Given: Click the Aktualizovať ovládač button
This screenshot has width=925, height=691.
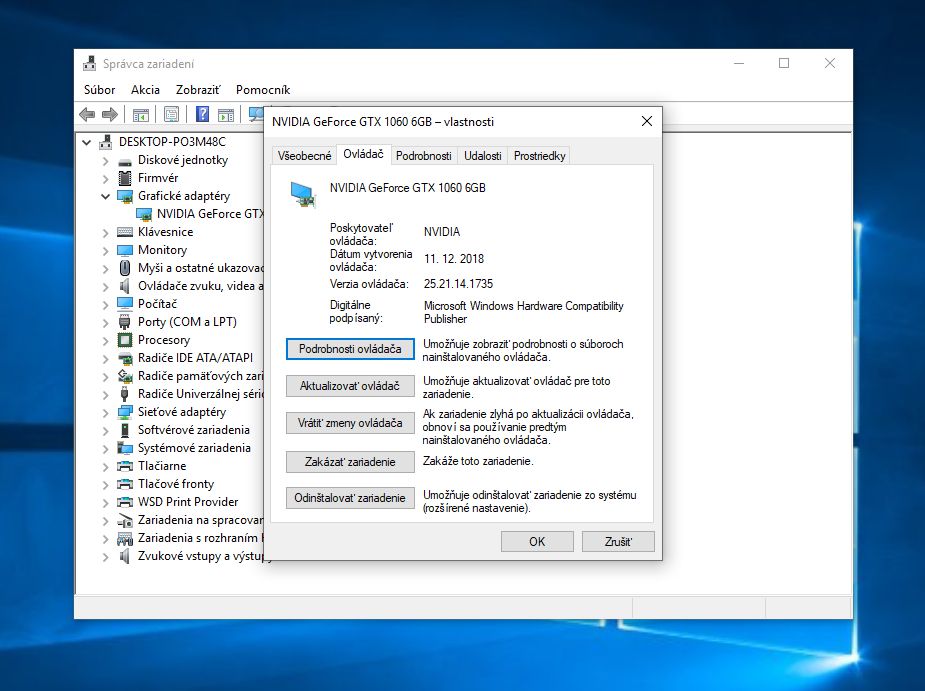Looking at the screenshot, I should pyautogui.click(x=350, y=386).
